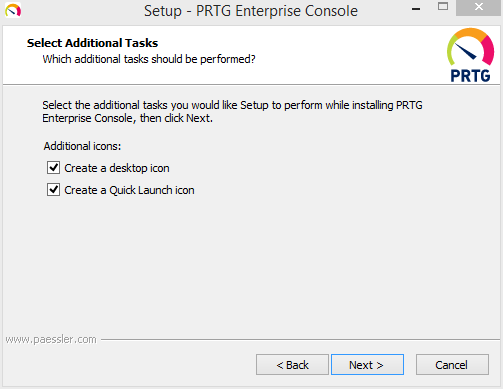Click the "Create a desktop icon" label text
The width and height of the screenshot is (503, 389).
point(117,168)
